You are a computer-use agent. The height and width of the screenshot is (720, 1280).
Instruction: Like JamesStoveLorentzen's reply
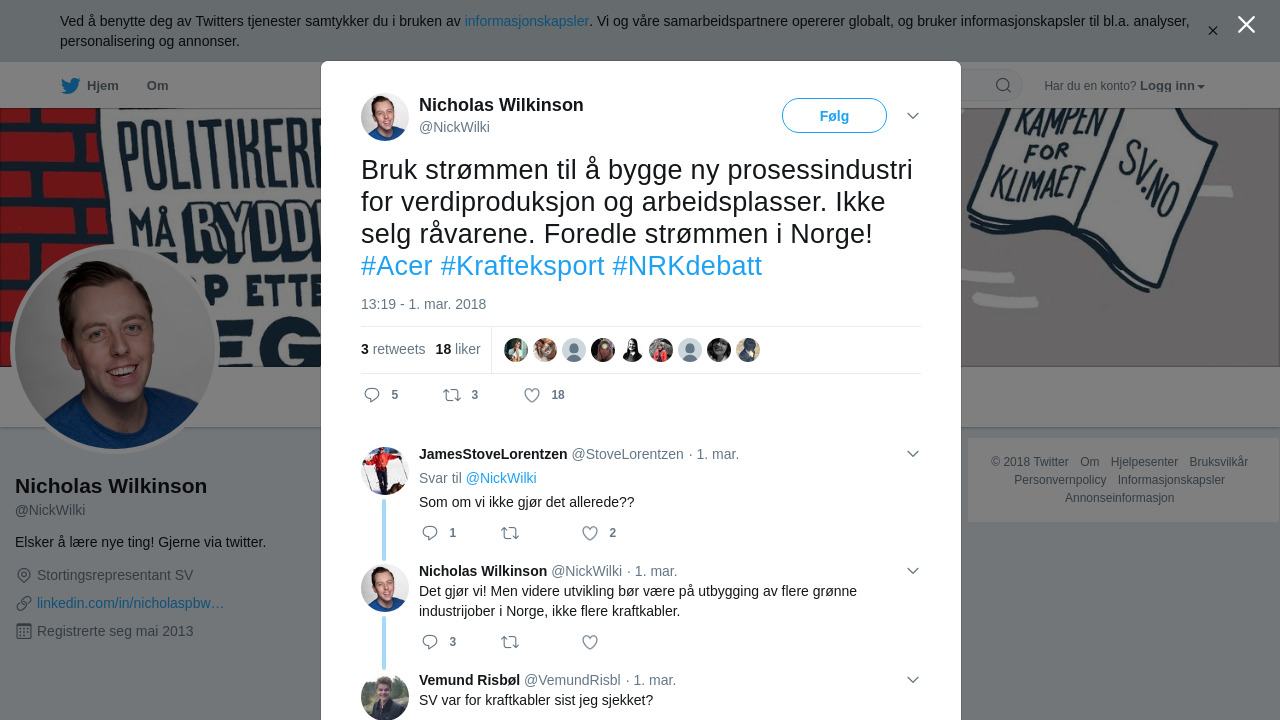click(590, 533)
